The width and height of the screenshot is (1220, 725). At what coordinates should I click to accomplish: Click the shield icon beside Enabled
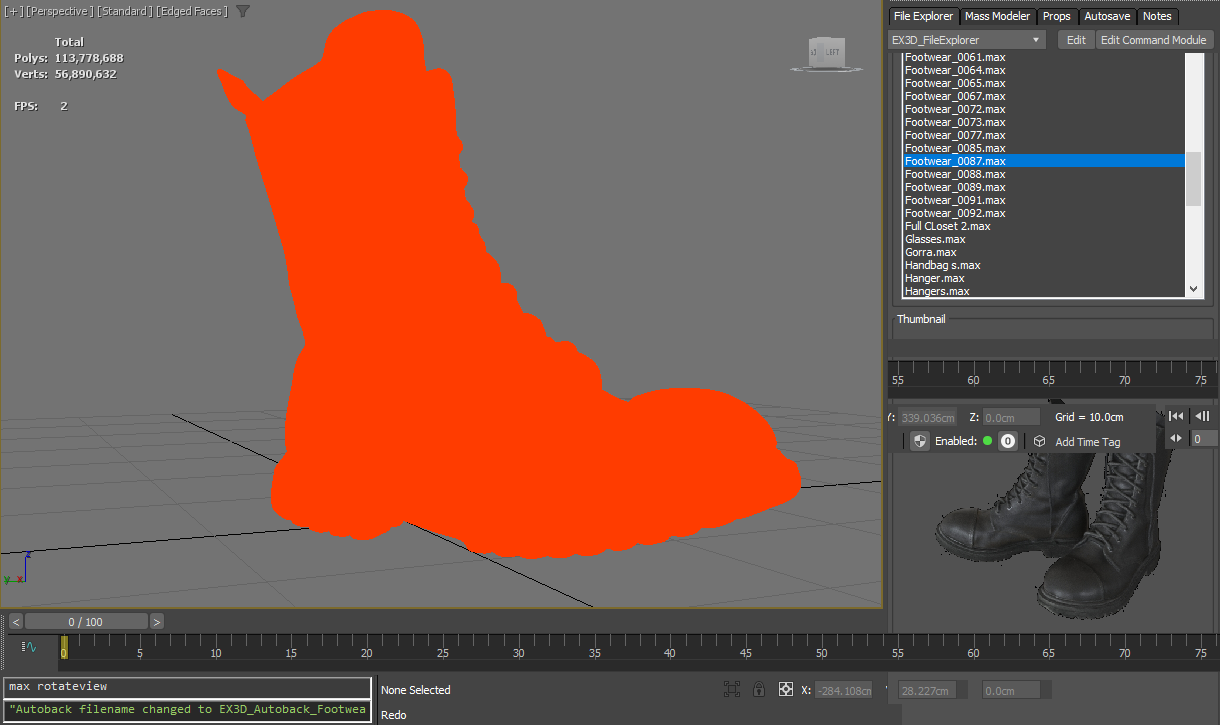point(920,441)
